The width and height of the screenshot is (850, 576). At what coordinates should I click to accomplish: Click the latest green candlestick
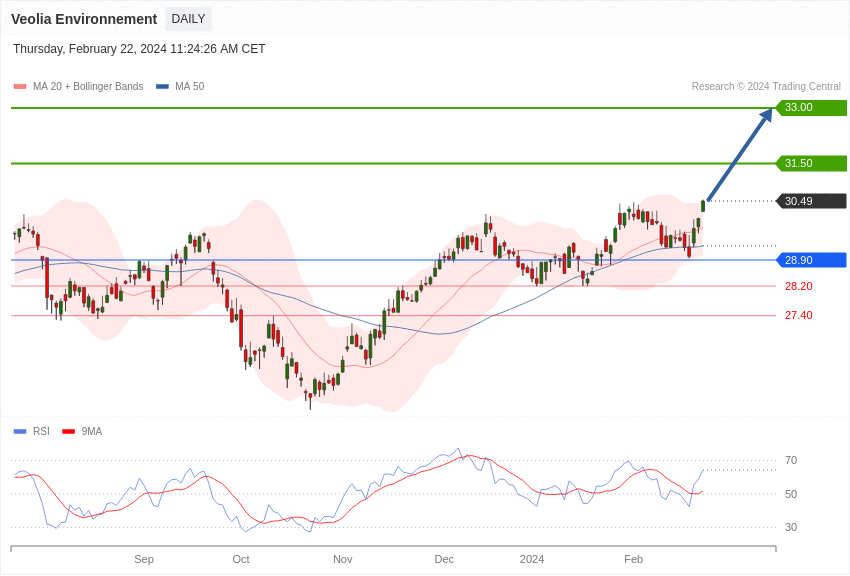click(703, 205)
